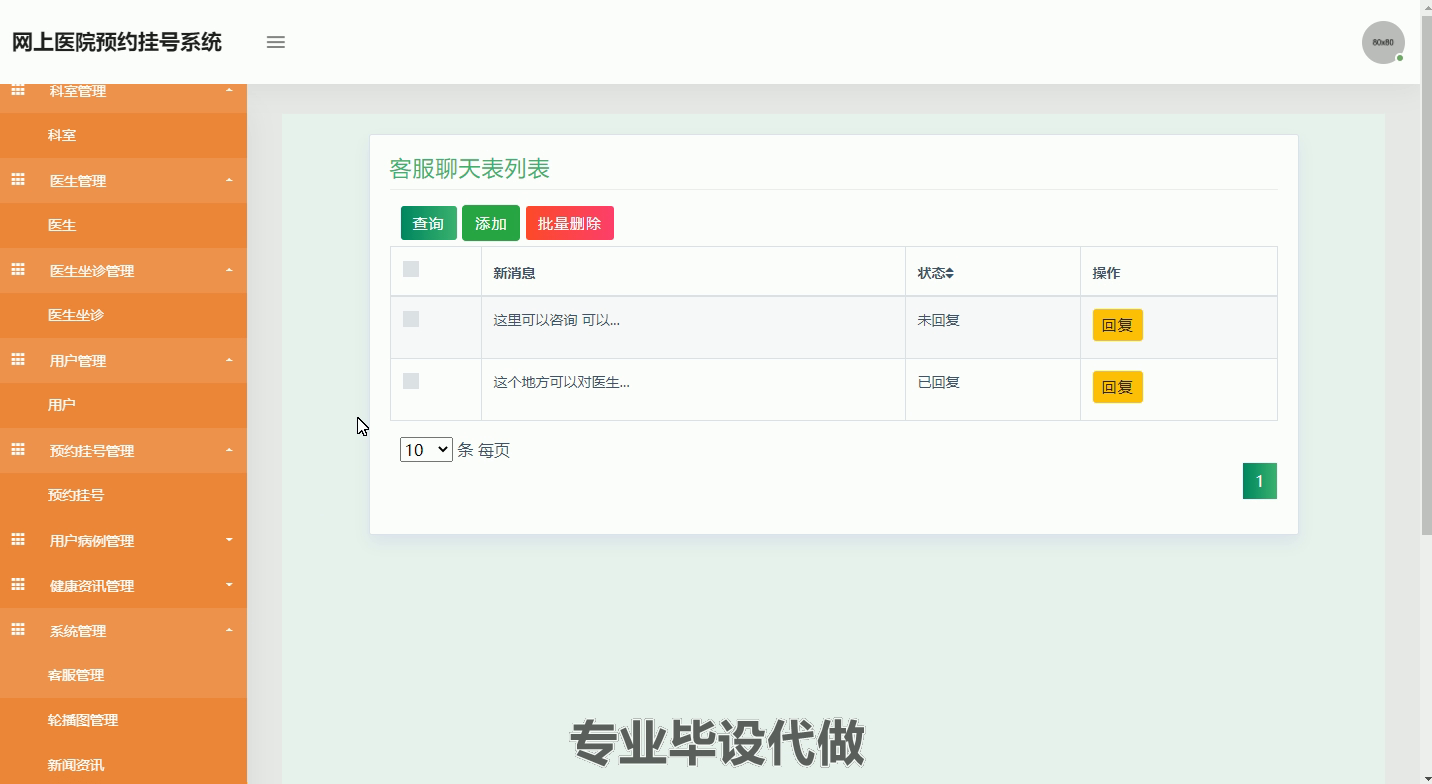The image size is (1432, 784).
Task: Collapse the 预约挂号管理 menu arrow
Action: pyautogui.click(x=229, y=450)
